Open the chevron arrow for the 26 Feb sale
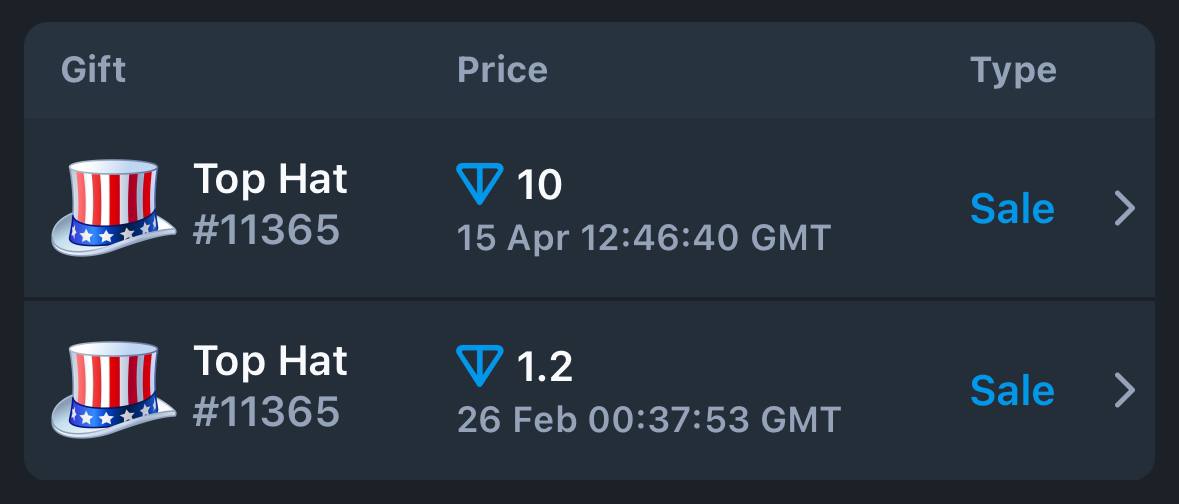The height and width of the screenshot is (504, 1179). [1124, 390]
